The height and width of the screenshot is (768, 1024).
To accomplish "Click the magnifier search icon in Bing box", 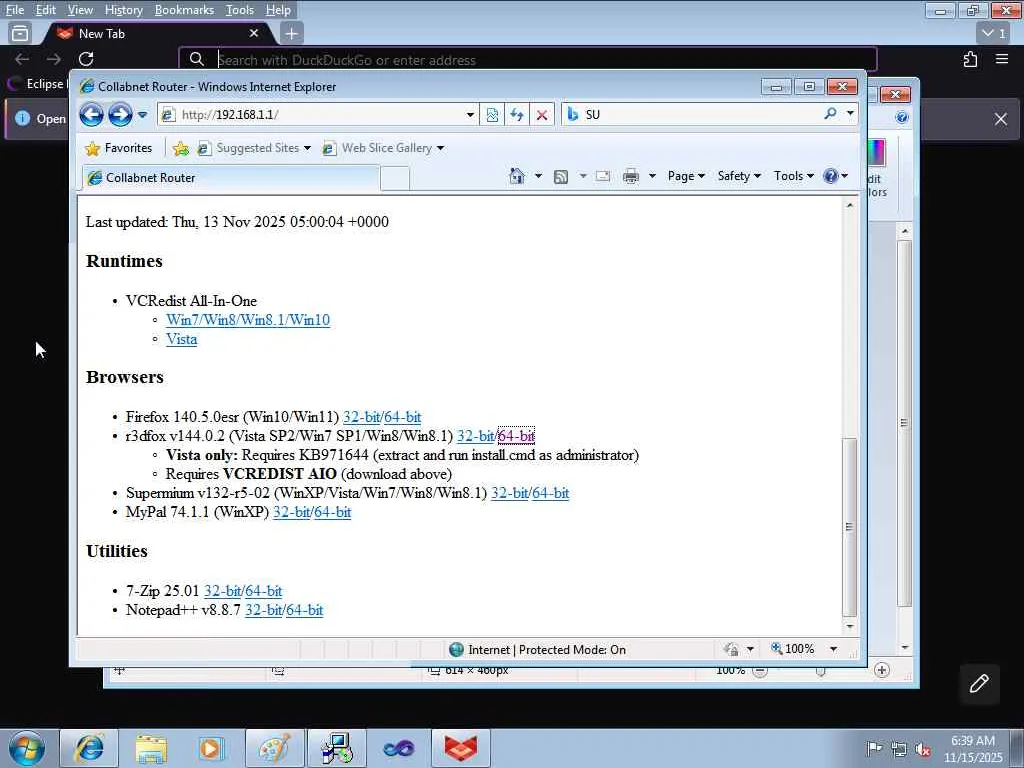I will (x=830, y=114).
